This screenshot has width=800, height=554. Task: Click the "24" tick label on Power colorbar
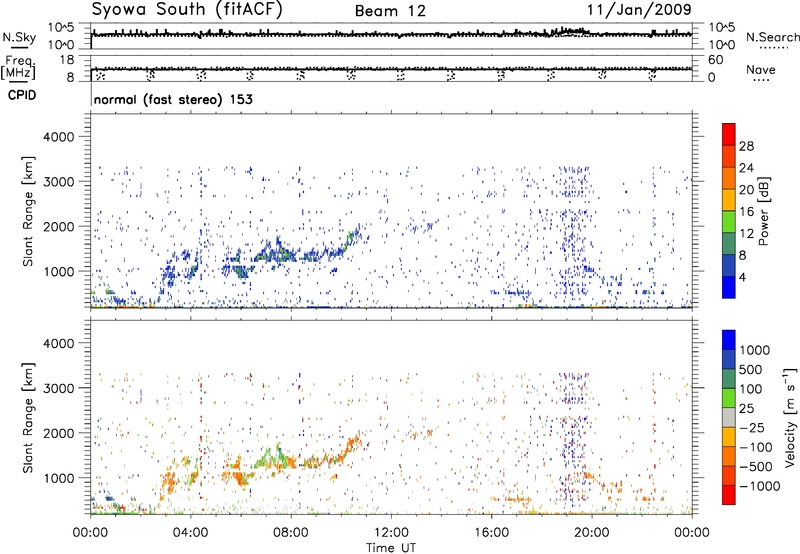point(746,168)
